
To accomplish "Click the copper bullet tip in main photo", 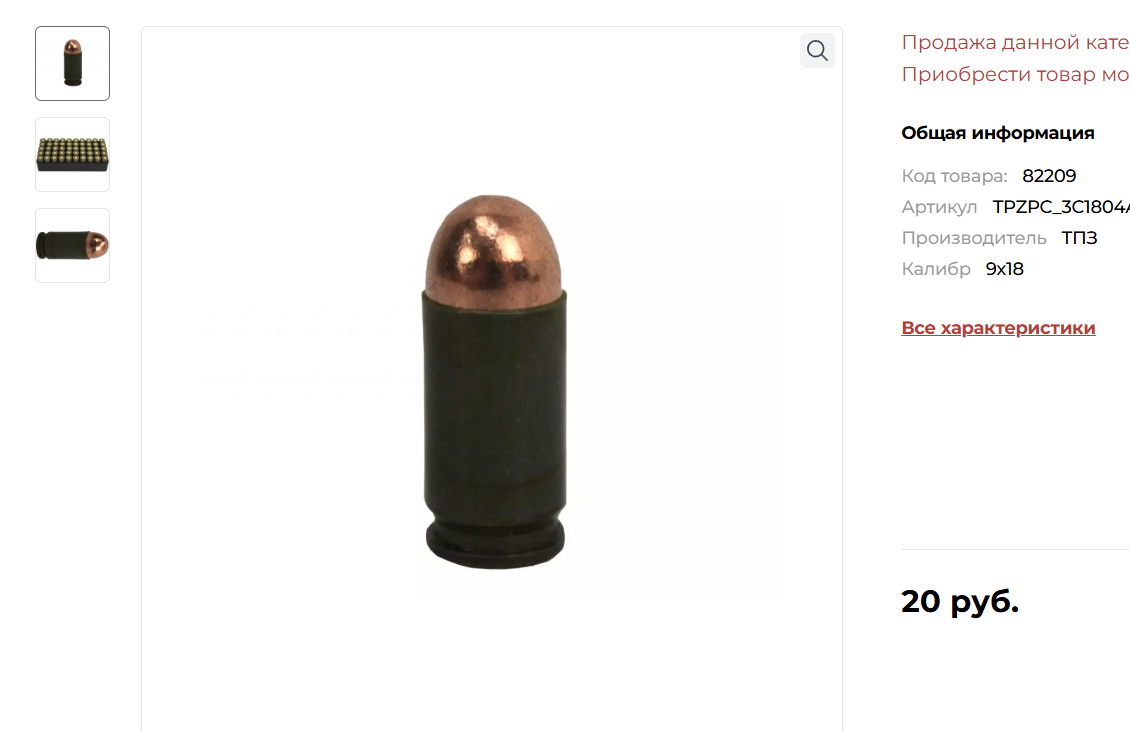I will 493,249.
